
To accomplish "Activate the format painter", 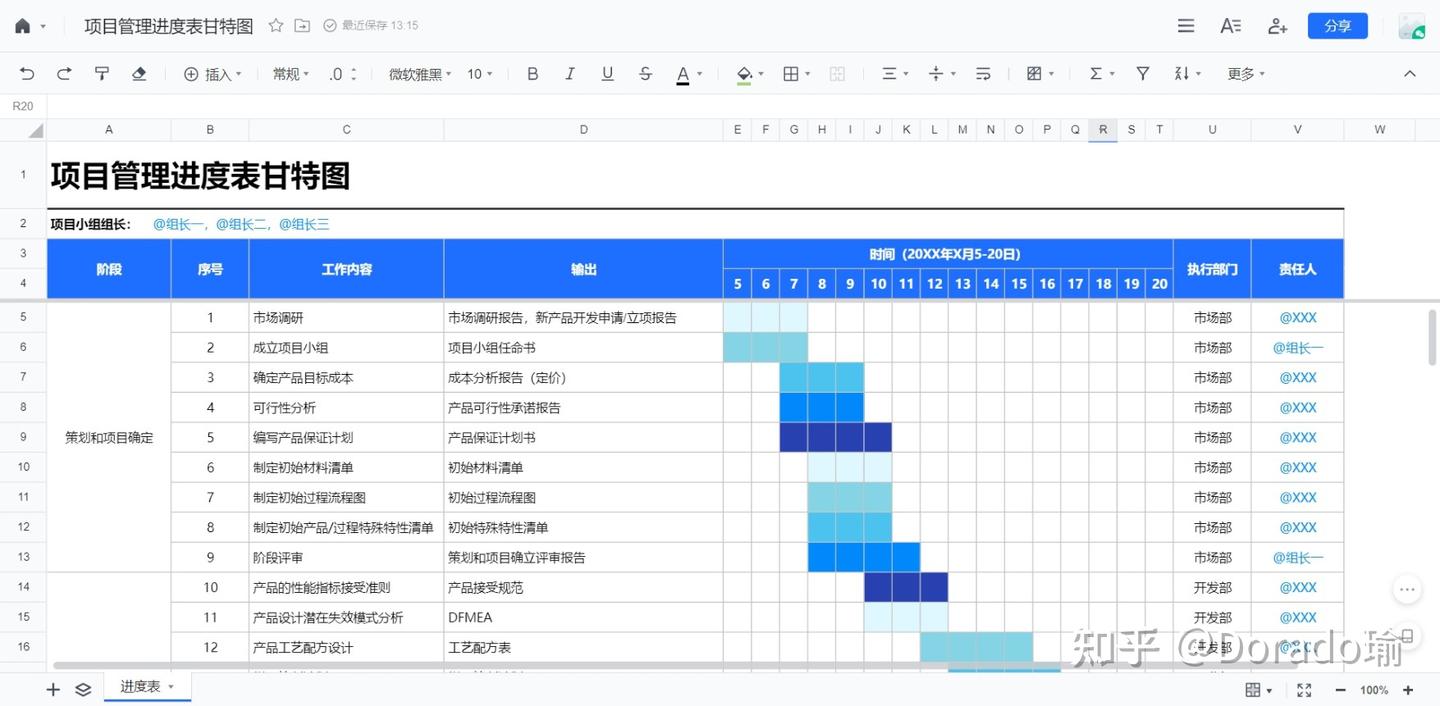I will [x=101, y=74].
